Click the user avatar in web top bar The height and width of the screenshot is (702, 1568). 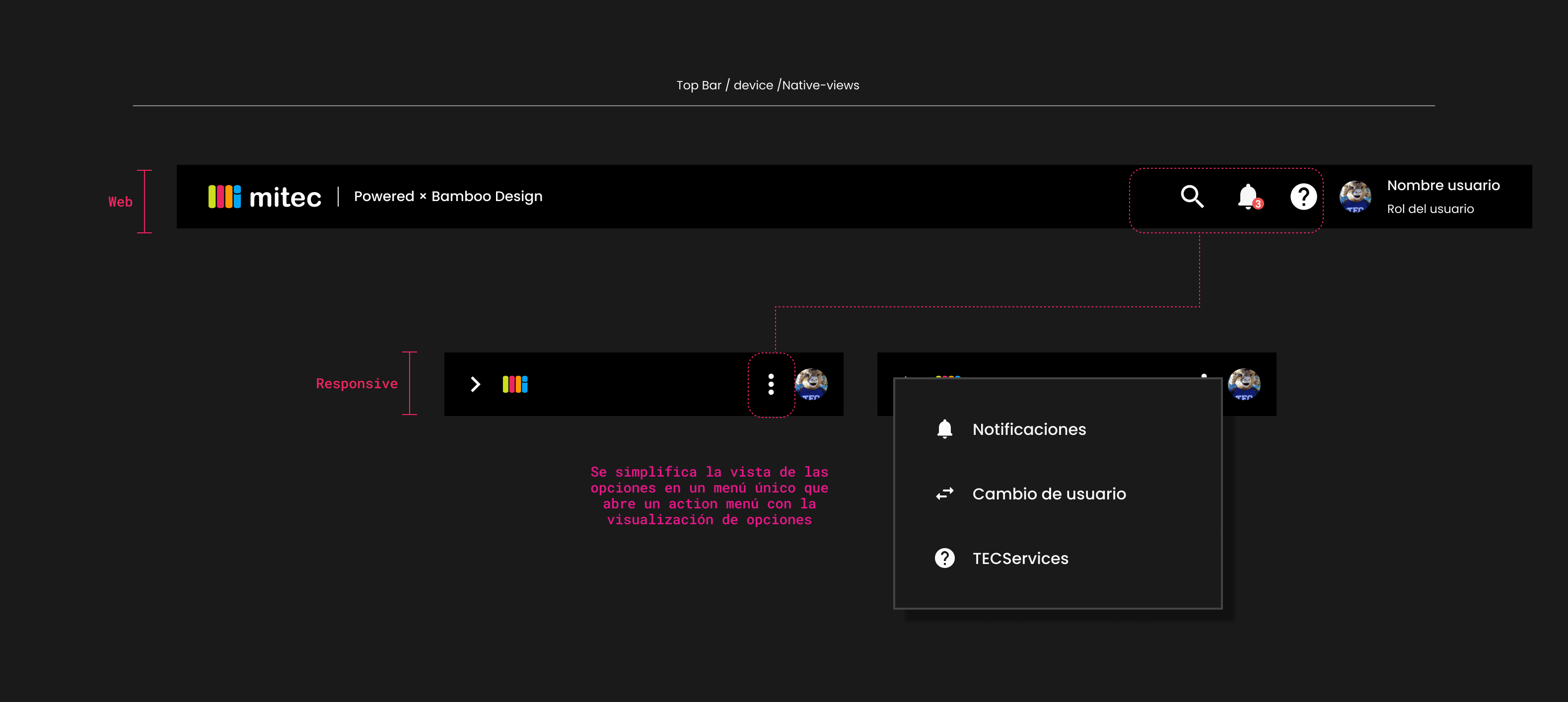[1355, 197]
